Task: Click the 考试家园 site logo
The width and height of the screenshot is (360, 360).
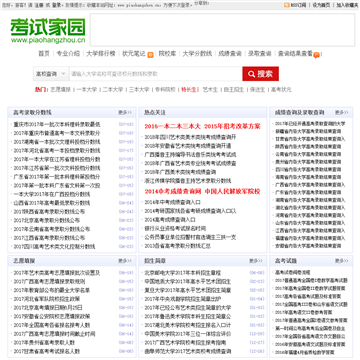Action: [48, 31]
